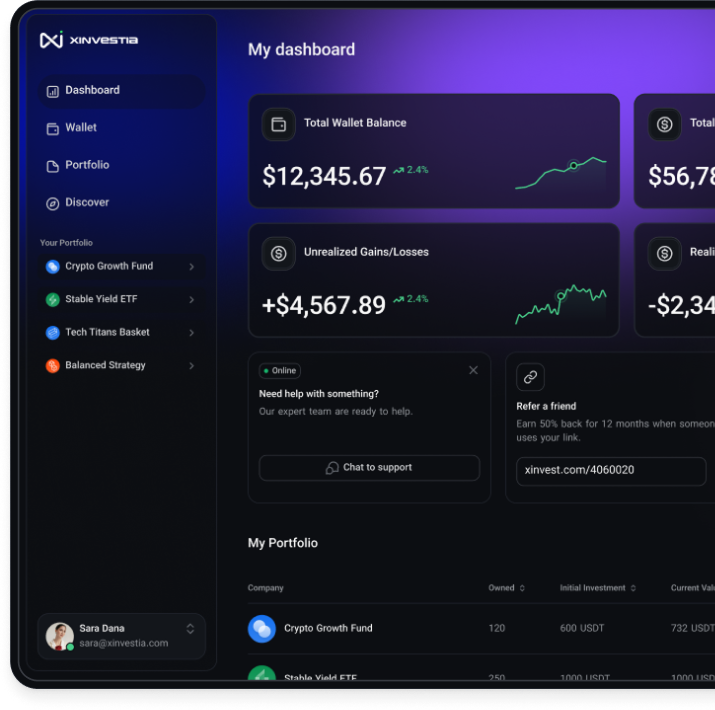
Task: Click the Tech Titans Basket icon in sidebar
Action: tap(53, 333)
